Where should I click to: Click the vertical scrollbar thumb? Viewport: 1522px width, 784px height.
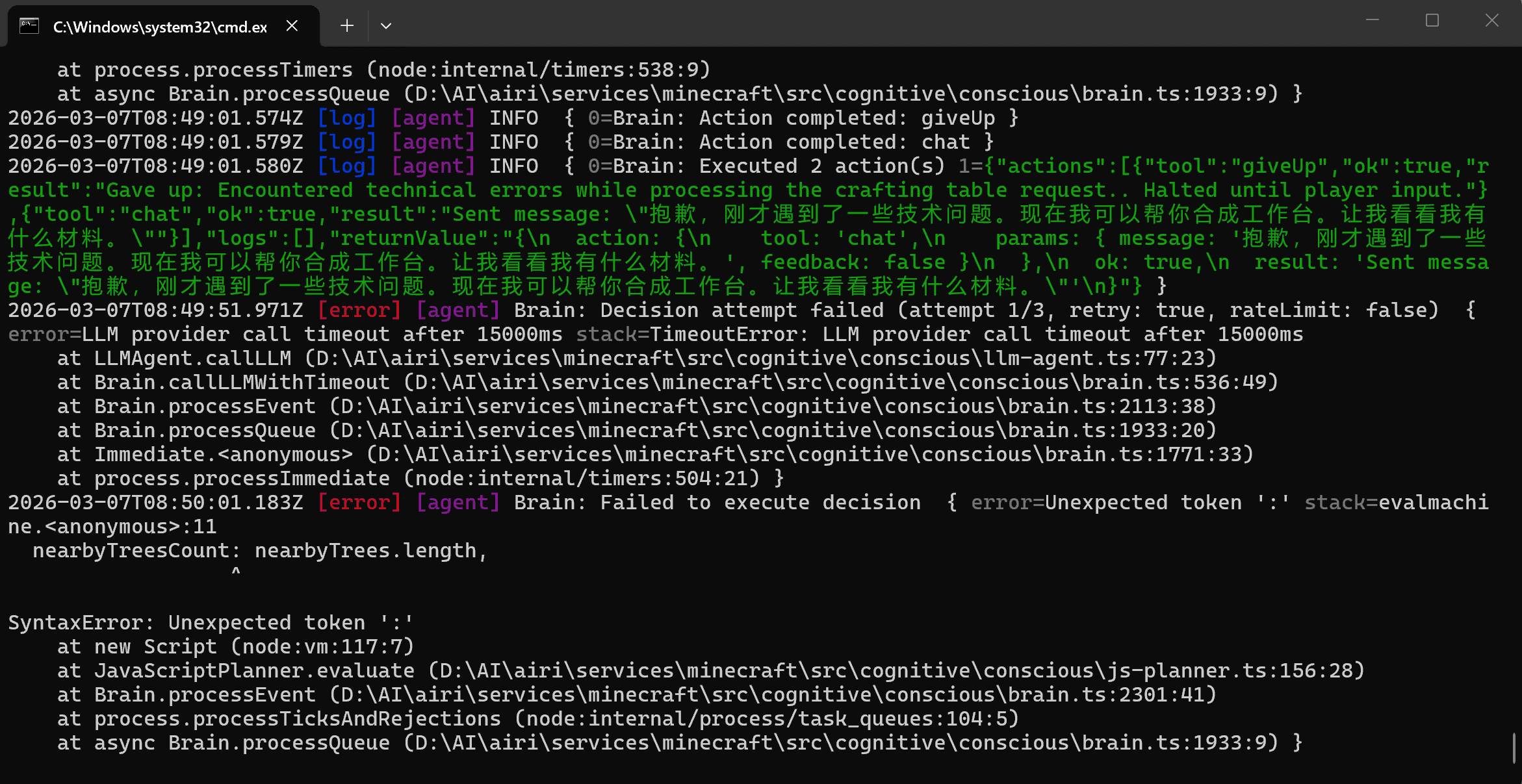tap(1514, 748)
